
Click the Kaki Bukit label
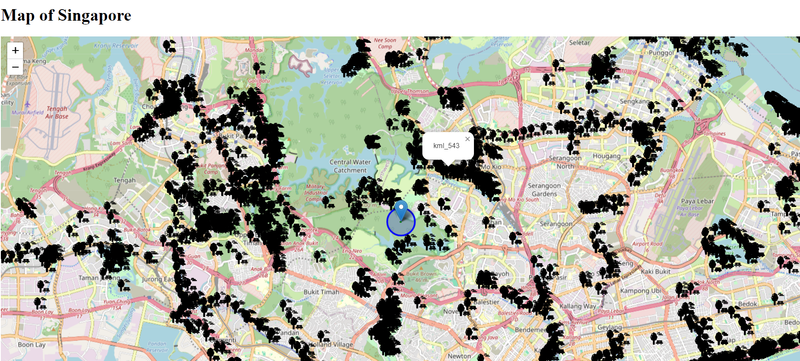click(655, 271)
